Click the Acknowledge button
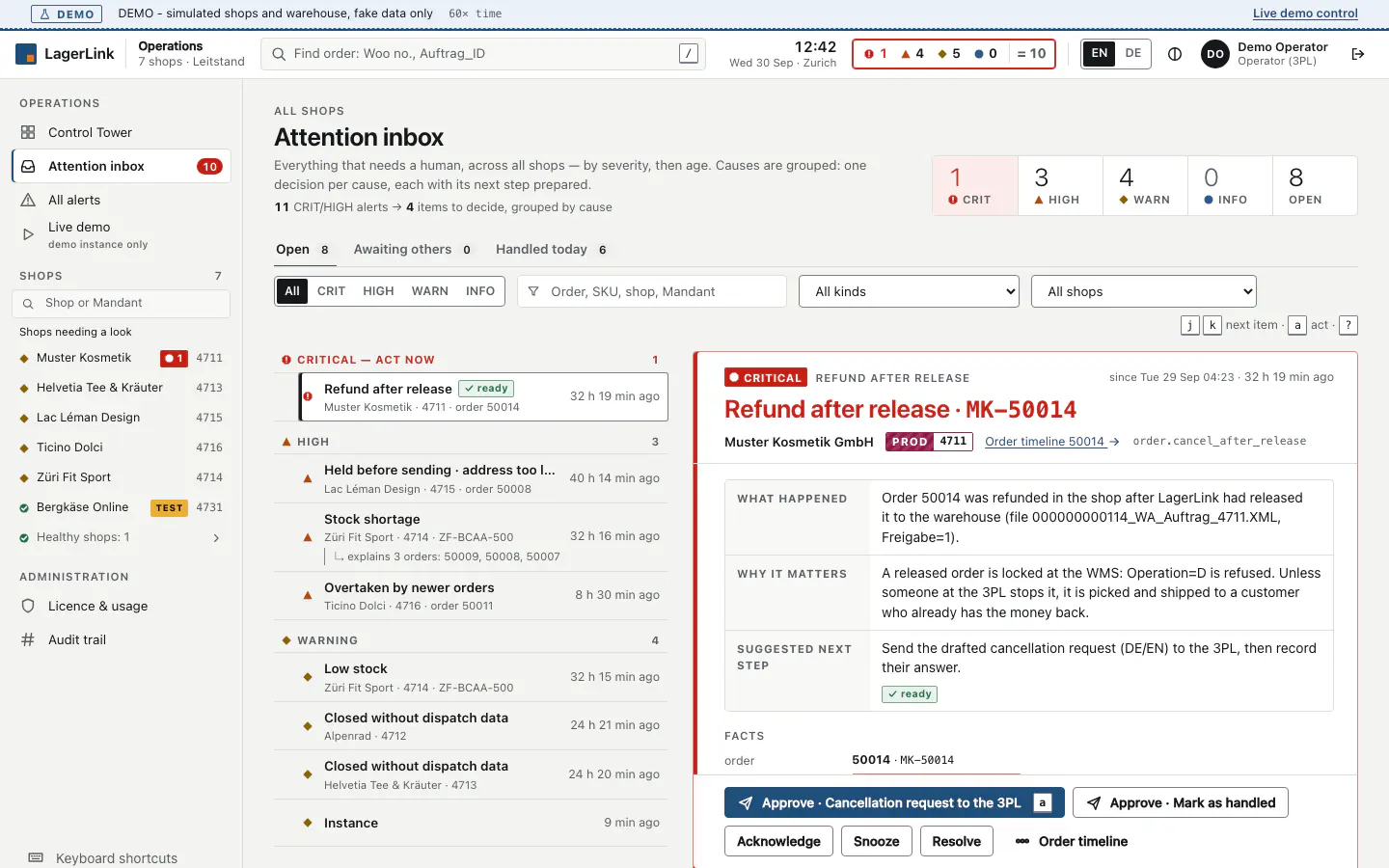1389x868 pixels. pos(778,841)
